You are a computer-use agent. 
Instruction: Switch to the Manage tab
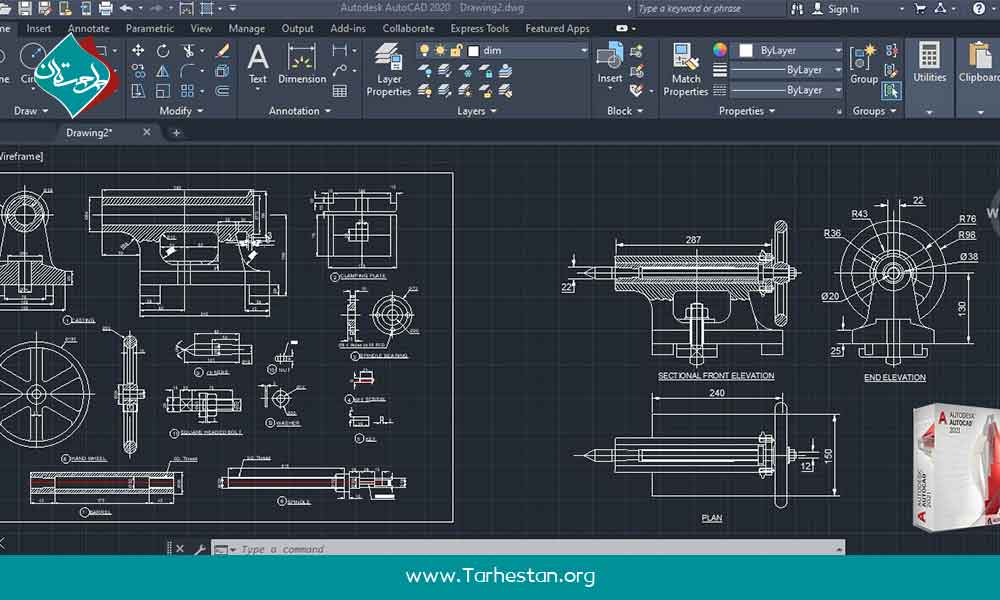[x=246, y=29]
